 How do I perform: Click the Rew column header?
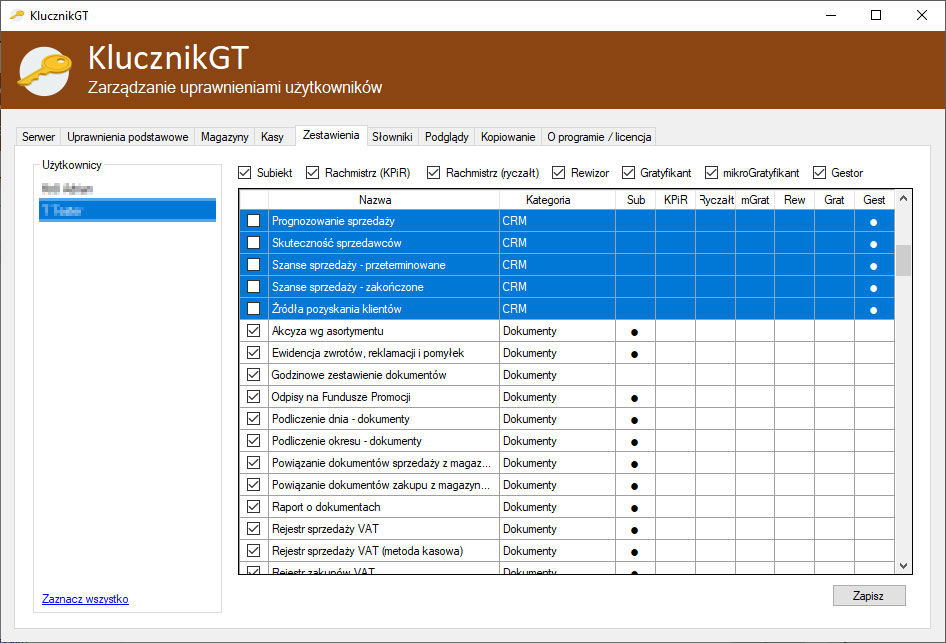[795, 200]
